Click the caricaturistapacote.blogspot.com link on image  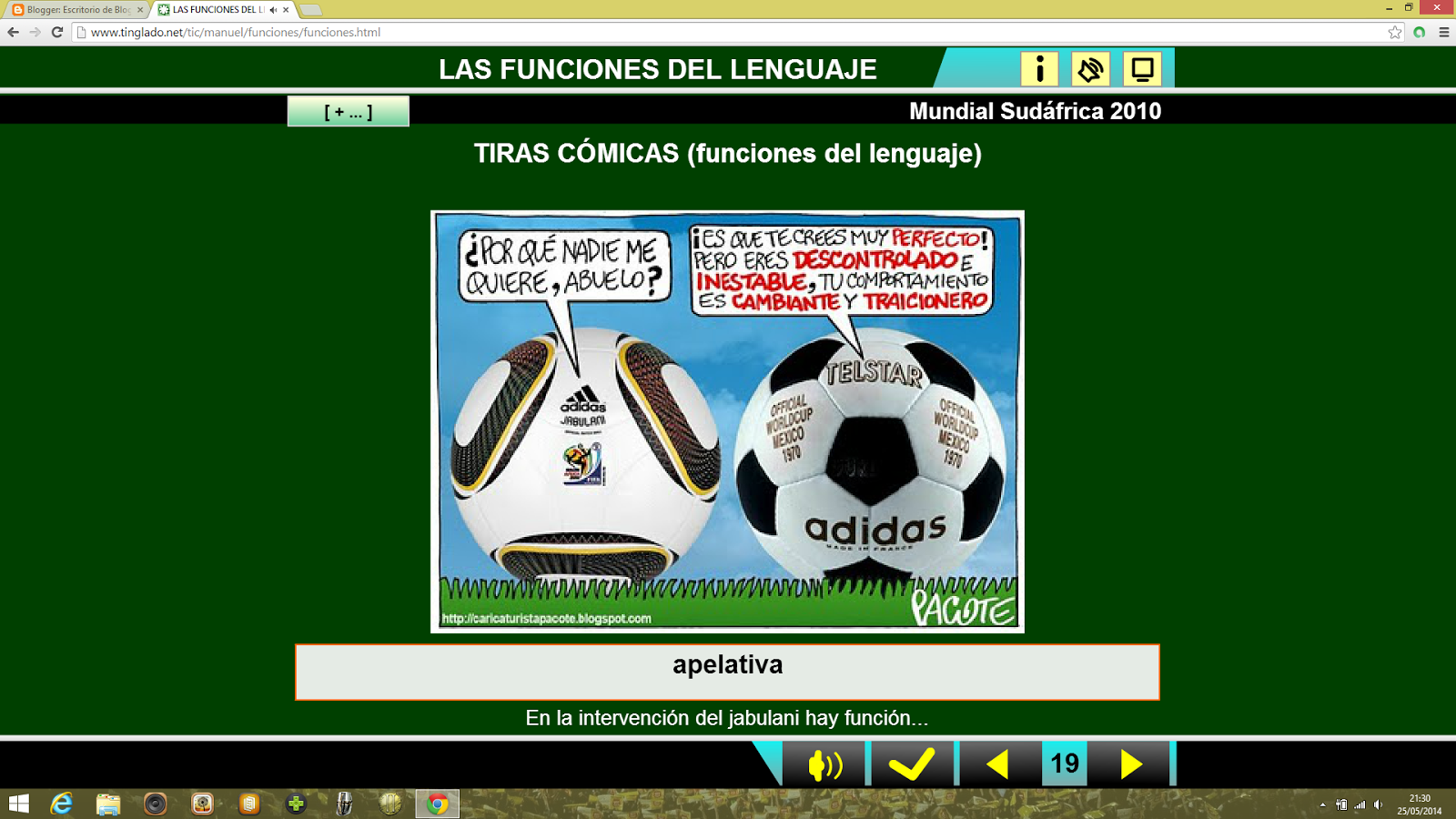tap(546, 619)
